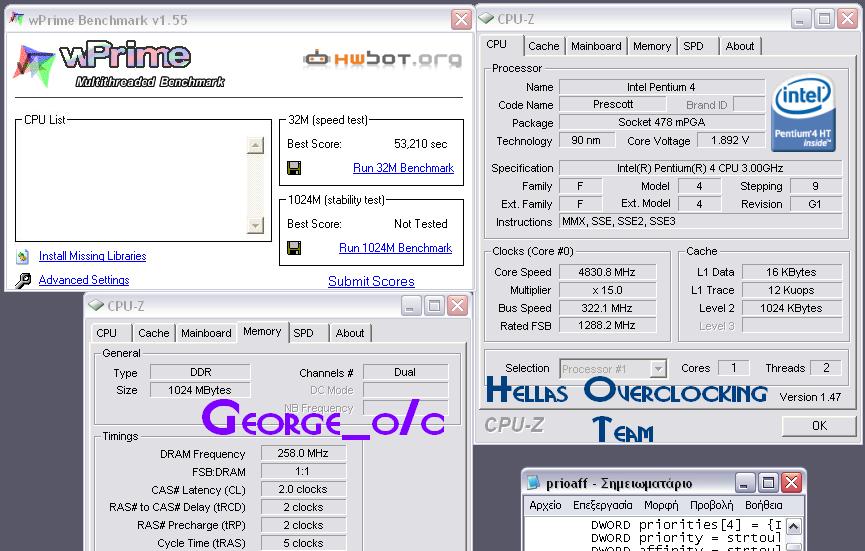Open About tab in the CPU-Z Memory window
Screen dimensions: 865x551
pyautogui.click(x=350, y=333)
